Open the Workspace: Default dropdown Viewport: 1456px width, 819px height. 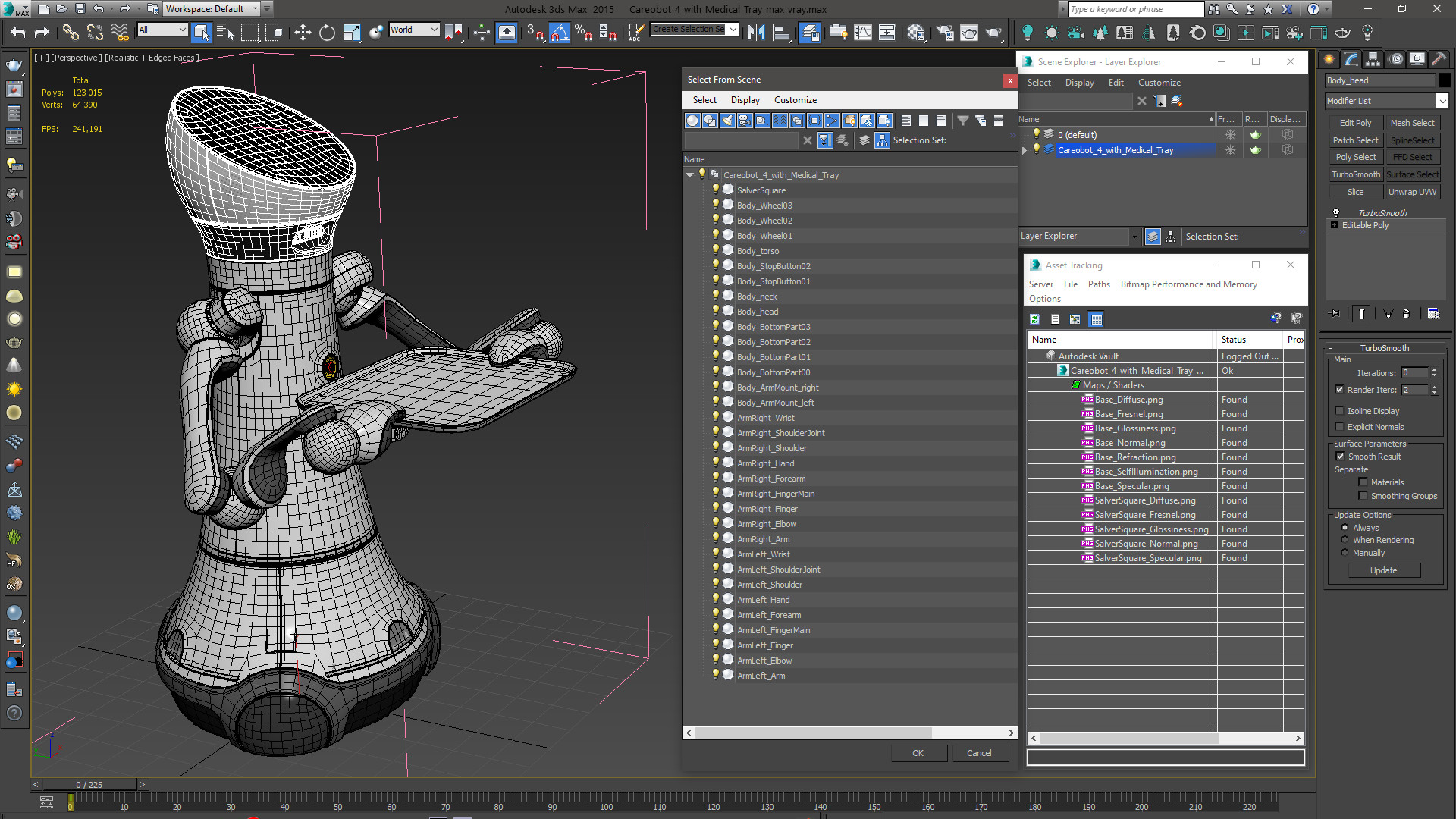tap(212, 9)
